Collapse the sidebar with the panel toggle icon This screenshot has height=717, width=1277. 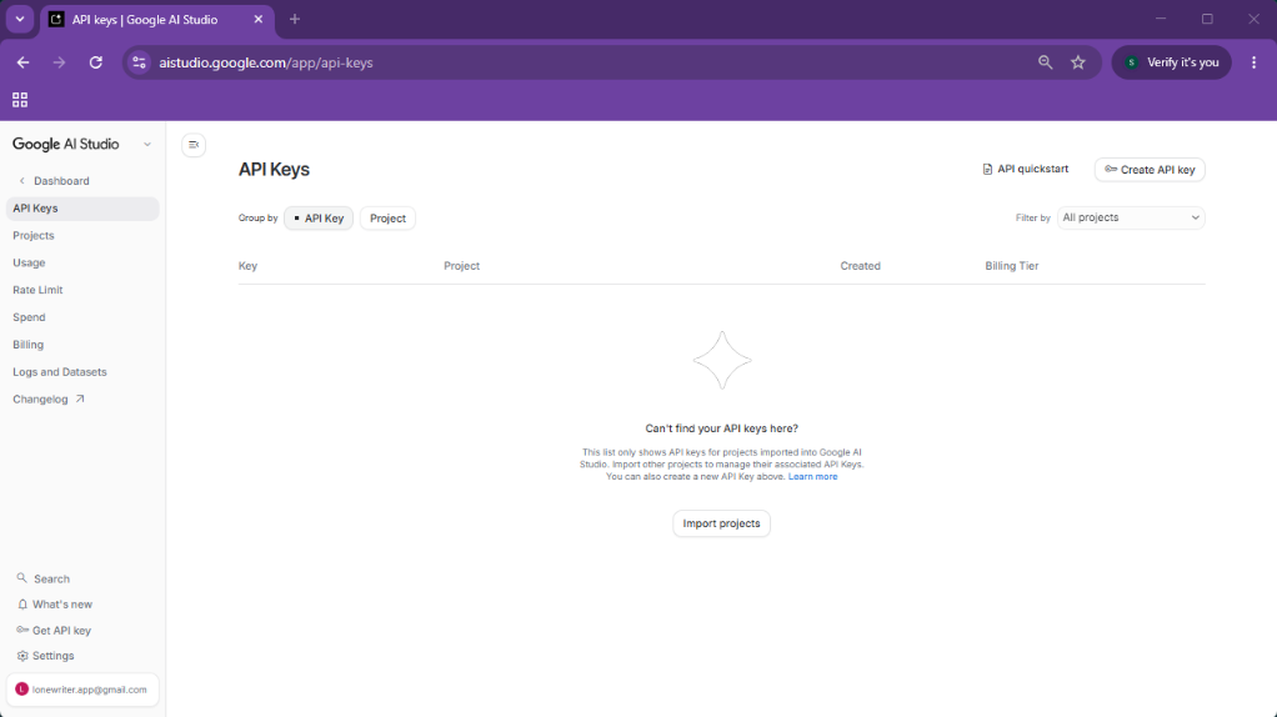tap(194, 145)
